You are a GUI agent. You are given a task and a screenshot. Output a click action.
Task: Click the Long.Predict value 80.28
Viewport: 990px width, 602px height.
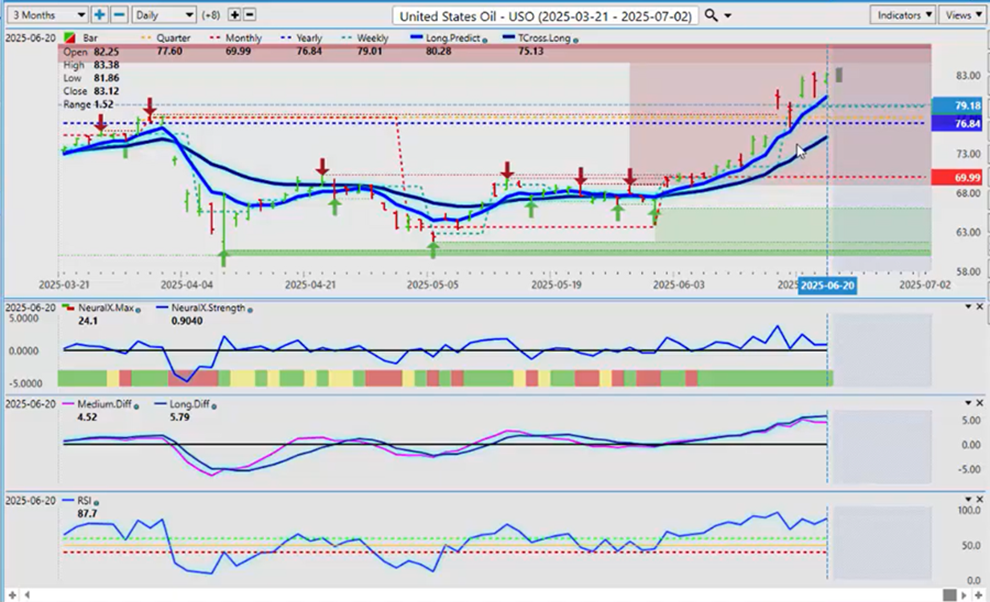click(438, 51)
